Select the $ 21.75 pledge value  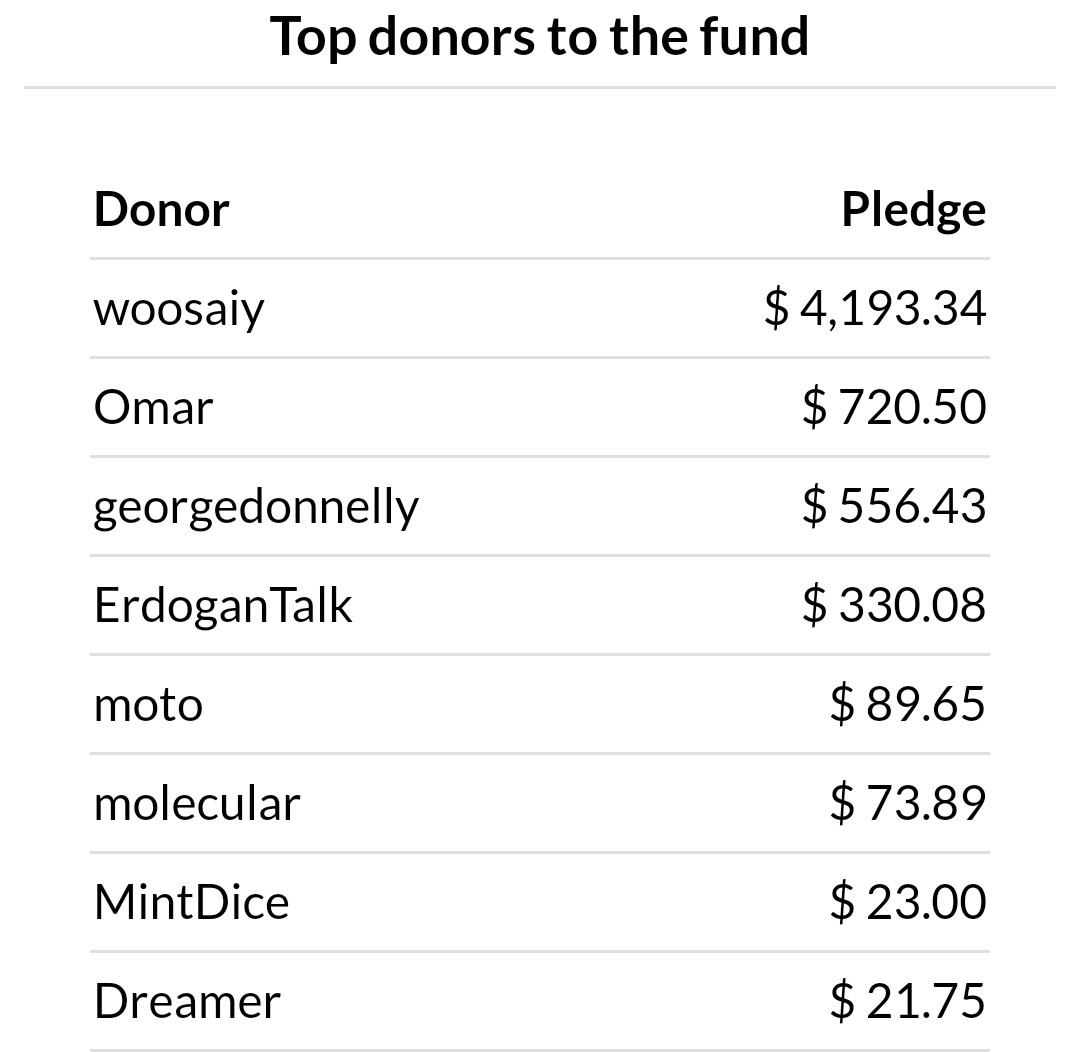[x=908, y=1001]
